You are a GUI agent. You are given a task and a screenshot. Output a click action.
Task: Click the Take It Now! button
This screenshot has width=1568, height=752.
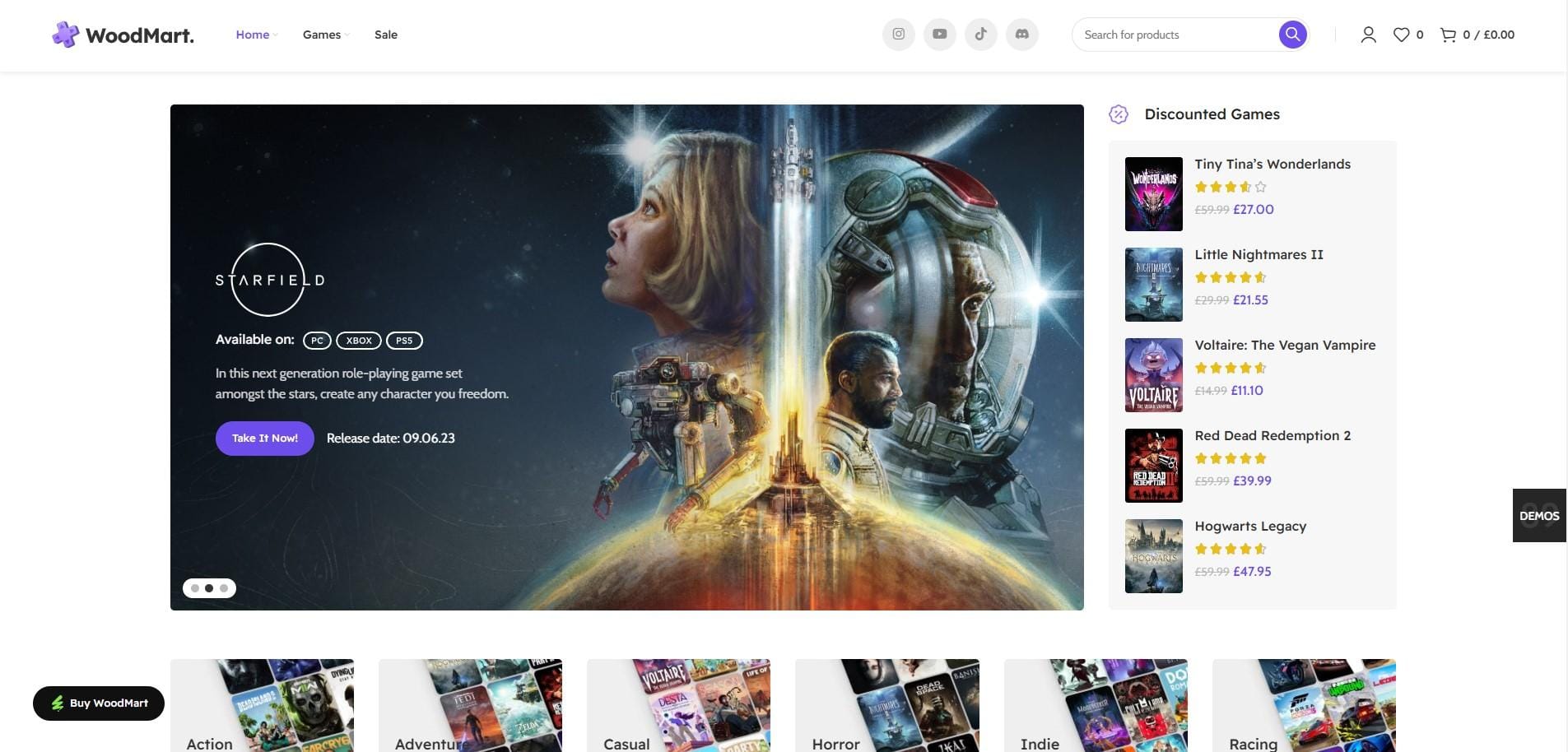[265, 438]
